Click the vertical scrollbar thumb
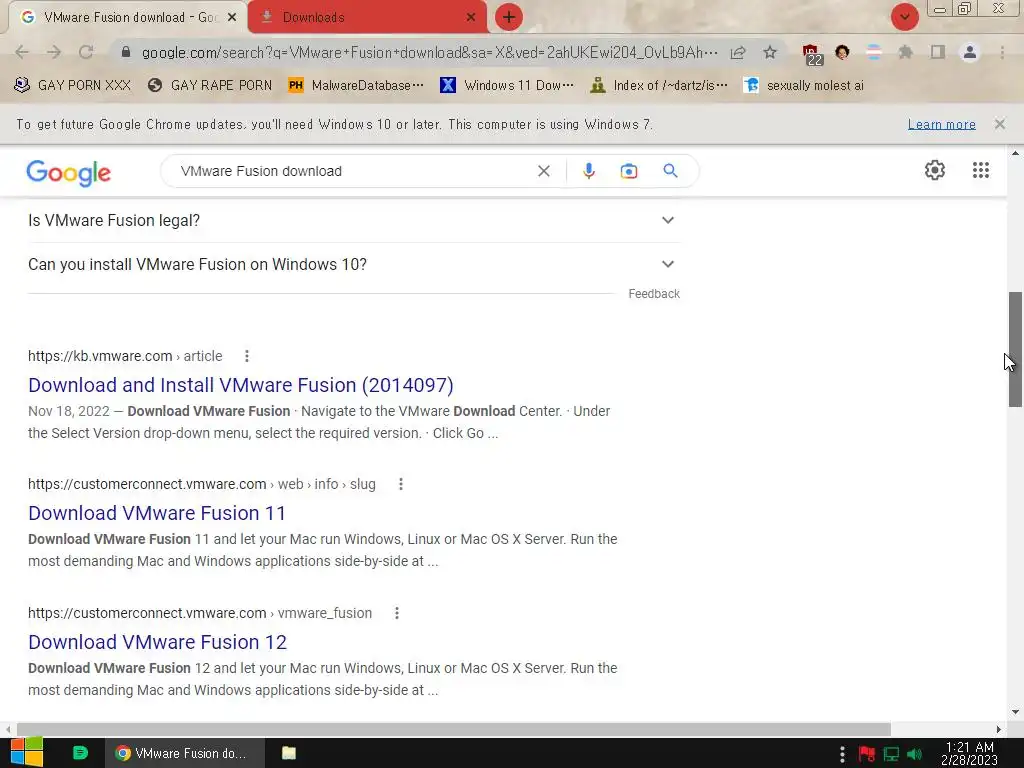The height and width of the screenshot is (768, 1024). [x=1015, y=349]
